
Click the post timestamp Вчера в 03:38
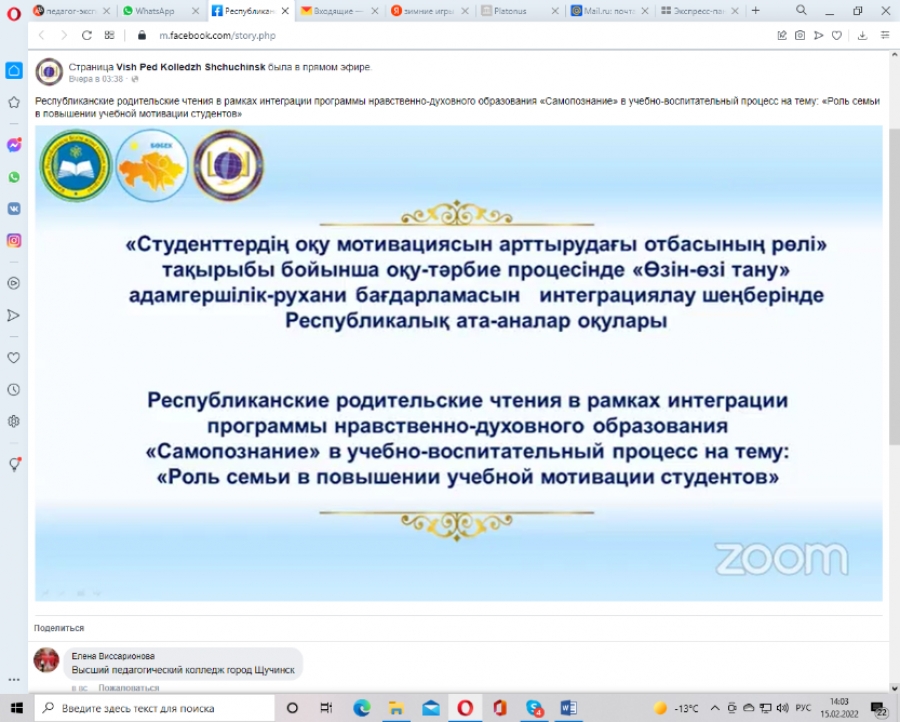(96, 79)
